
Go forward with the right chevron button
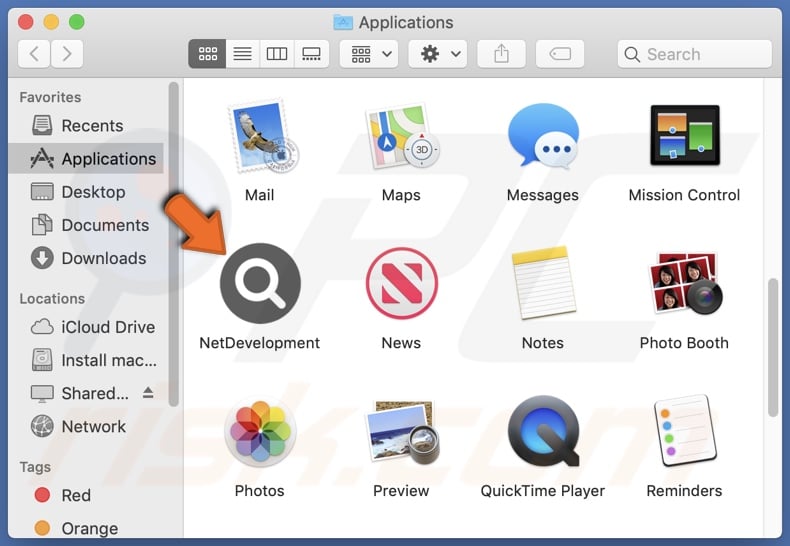67,53
